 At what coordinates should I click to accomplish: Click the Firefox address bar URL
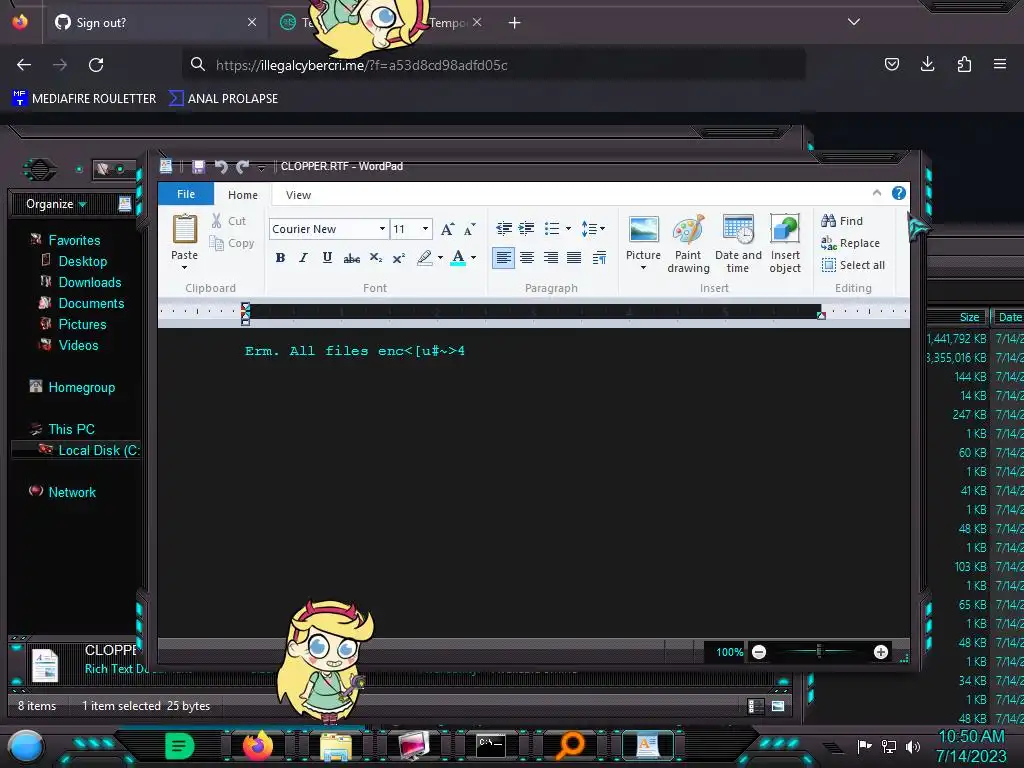coord(361,65)
